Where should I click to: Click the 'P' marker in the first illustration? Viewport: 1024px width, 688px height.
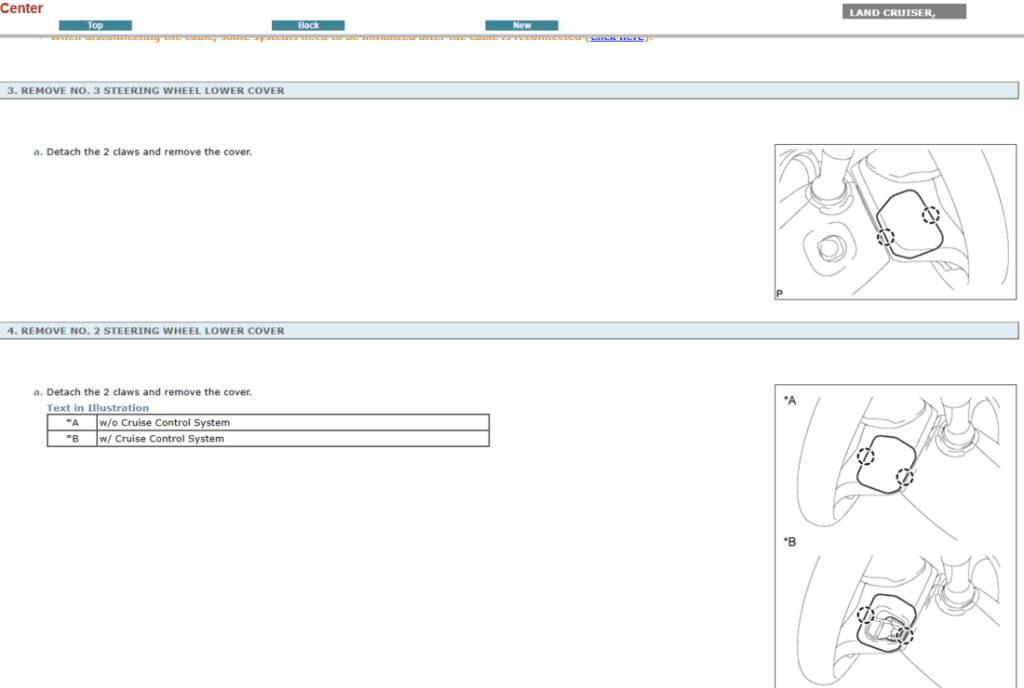coord(779,294)
